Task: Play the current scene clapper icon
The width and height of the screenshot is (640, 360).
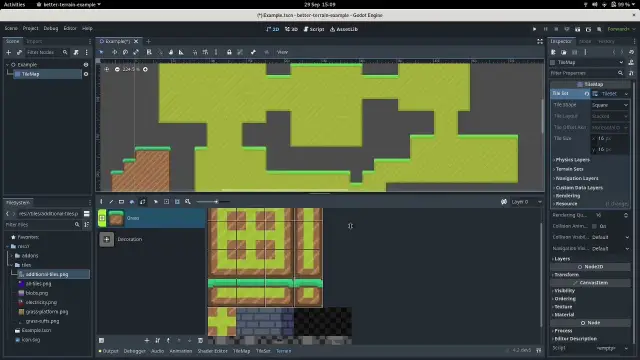Action: coord(577,29)
